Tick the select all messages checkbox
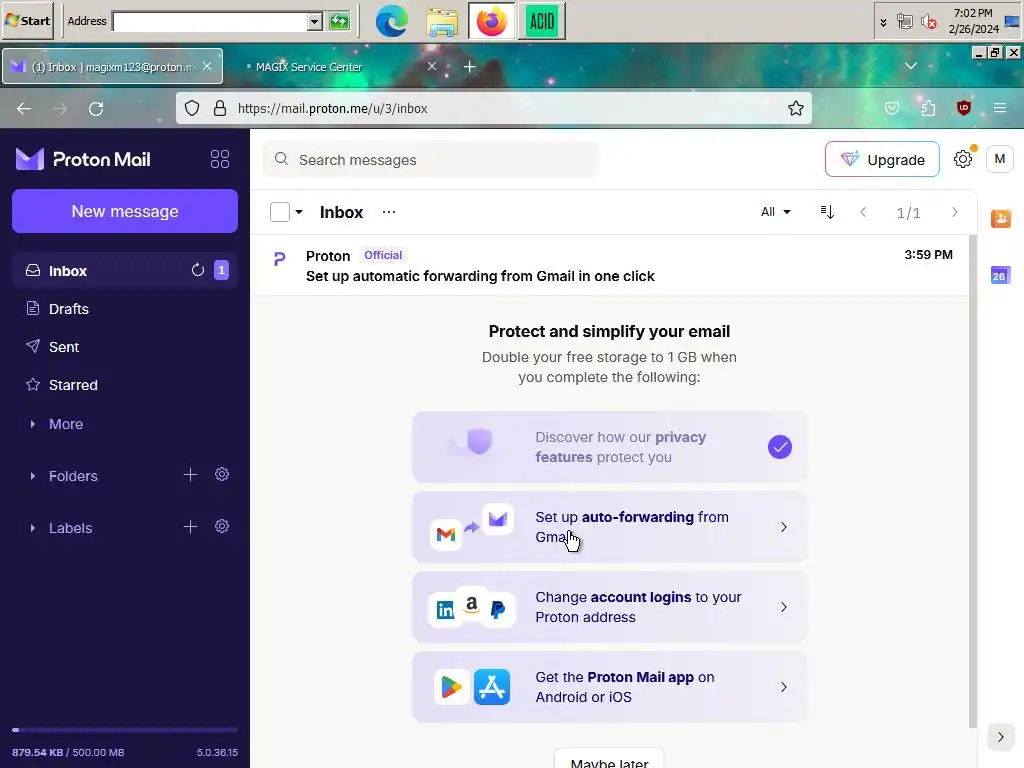The width and height of the screenshot is (1024, 768). coord(280,212)
